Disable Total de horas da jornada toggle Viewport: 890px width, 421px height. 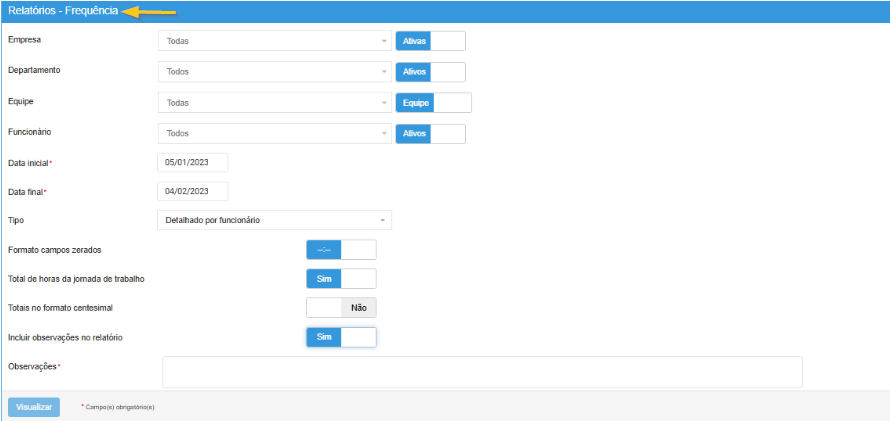[x=341, y=278]
